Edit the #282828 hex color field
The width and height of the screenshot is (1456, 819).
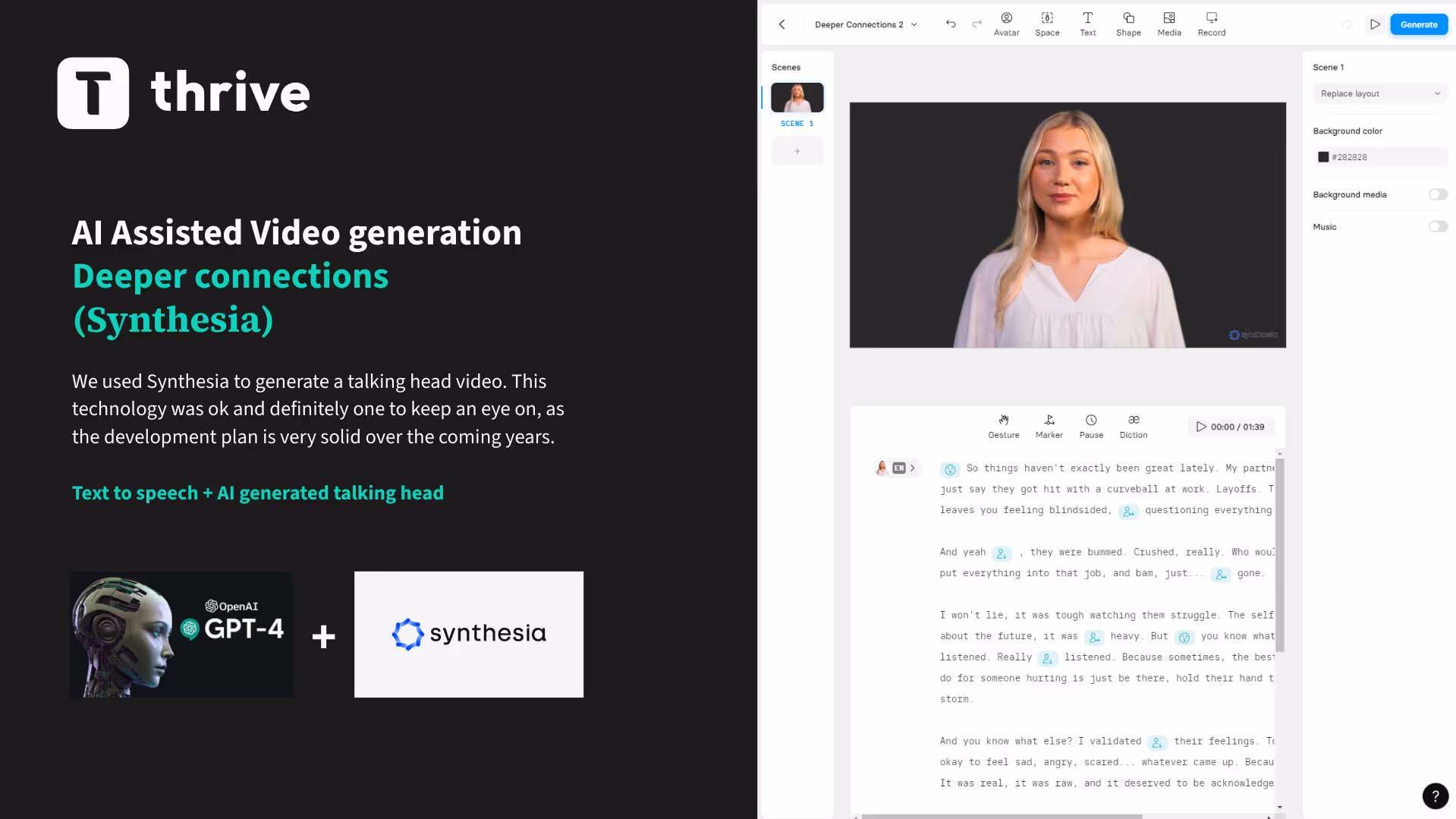1379,157
